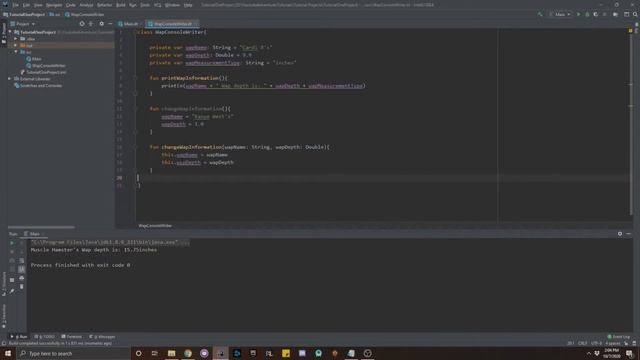Open File Explorer from taskbar
Image resolution: width=640 pixels, height=360 pixels.
point(171,353)
